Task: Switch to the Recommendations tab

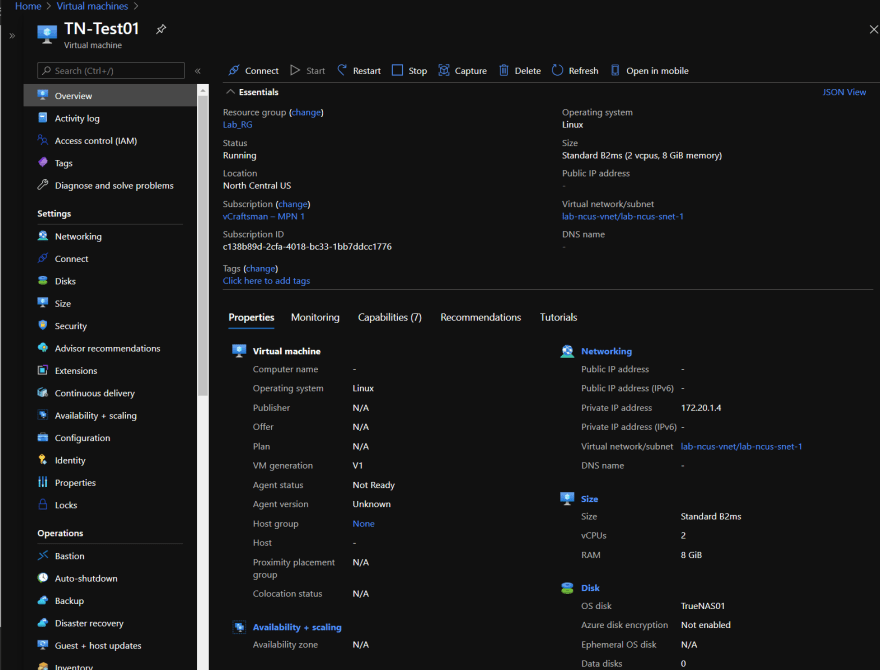Action: pyautogui.click(x=480, y=318)
